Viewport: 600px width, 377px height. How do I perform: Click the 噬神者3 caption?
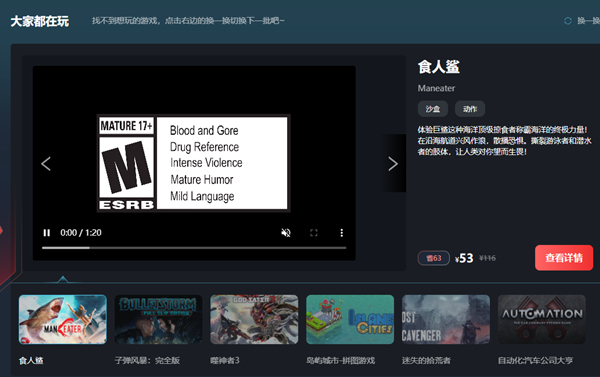click(x=225, y=361)
